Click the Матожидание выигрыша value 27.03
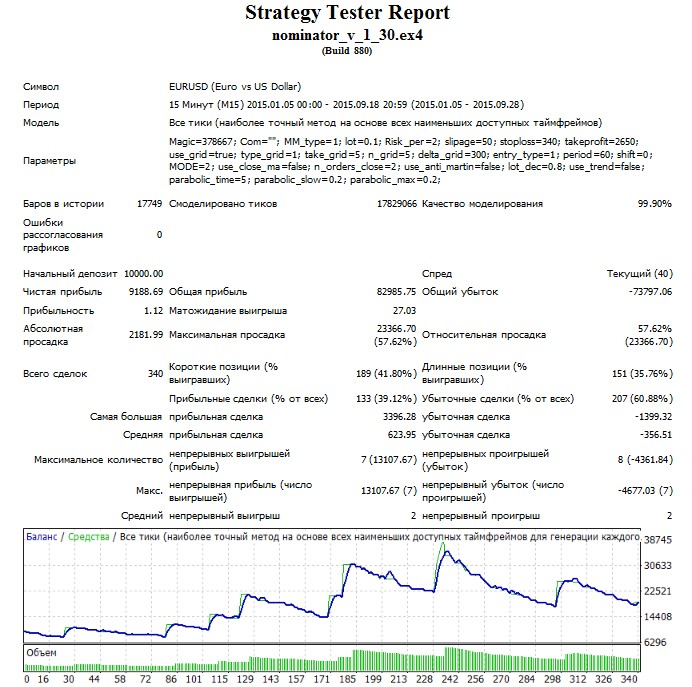Viewport: 692px width, 687px height. click(x=404, y=311)
